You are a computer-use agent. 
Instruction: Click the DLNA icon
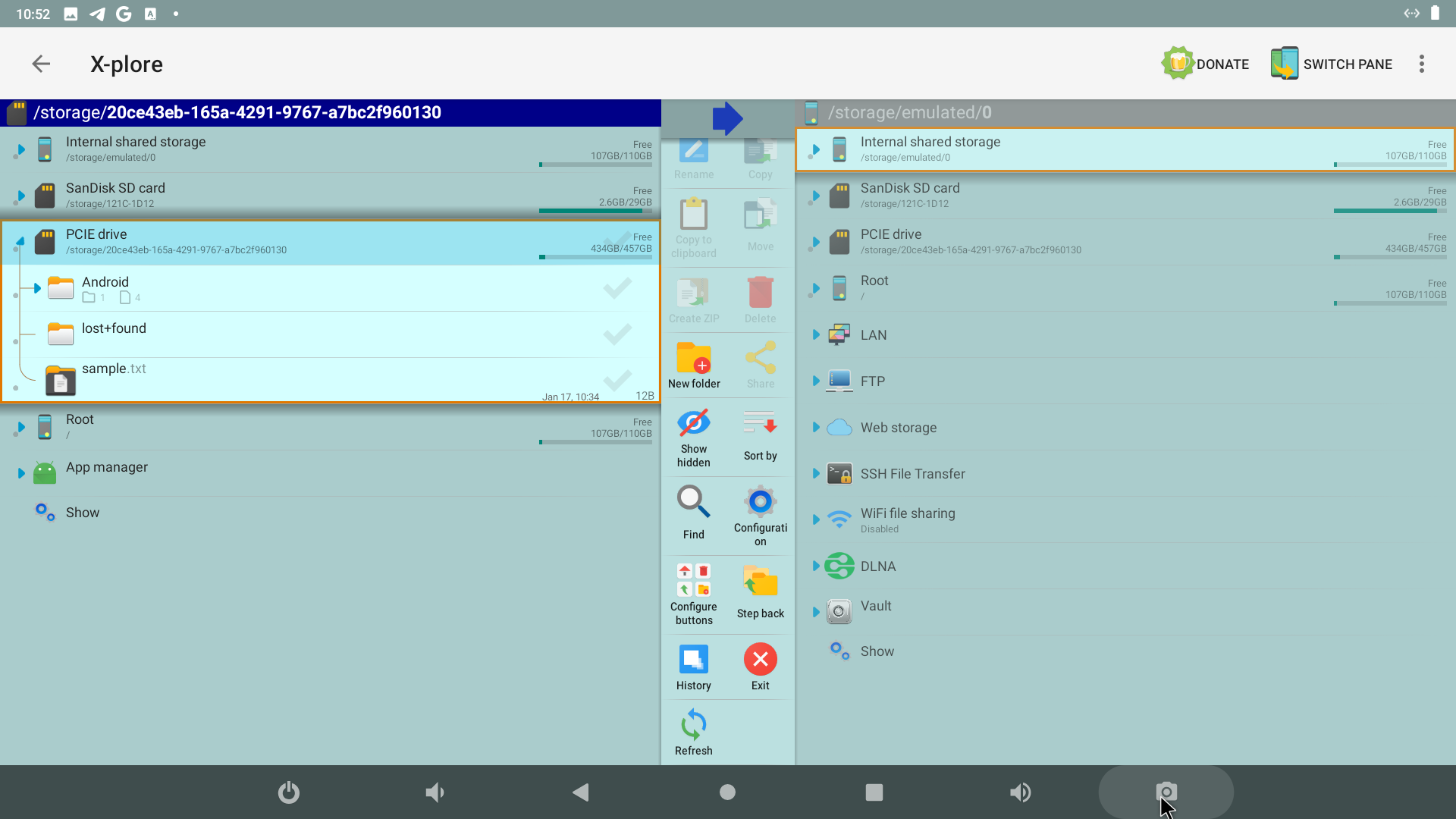[839, 566]
